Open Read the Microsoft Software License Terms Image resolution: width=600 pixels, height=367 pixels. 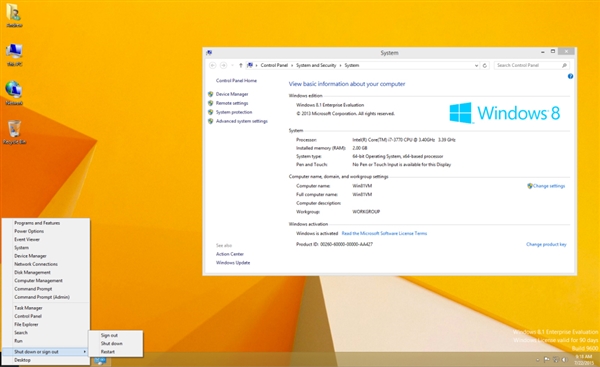(x=384, y=233)
